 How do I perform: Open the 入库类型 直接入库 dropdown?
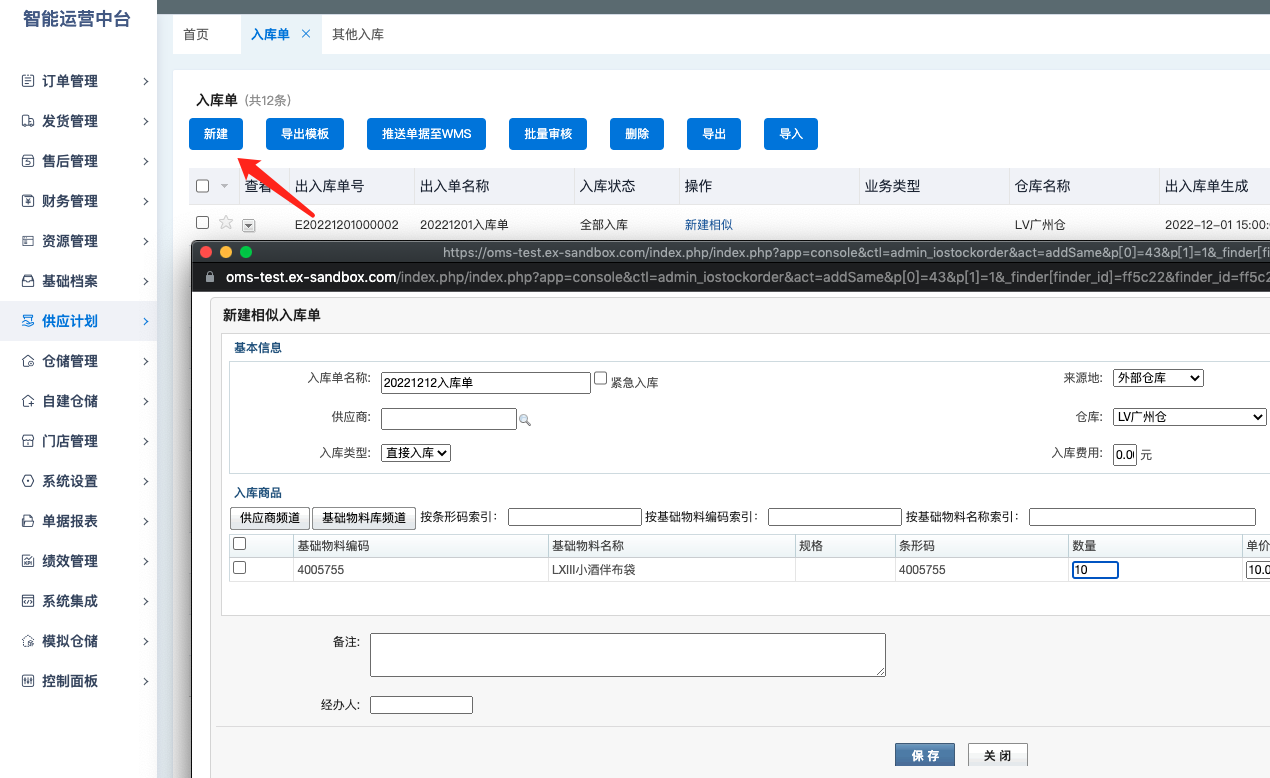tap(416, 453)
